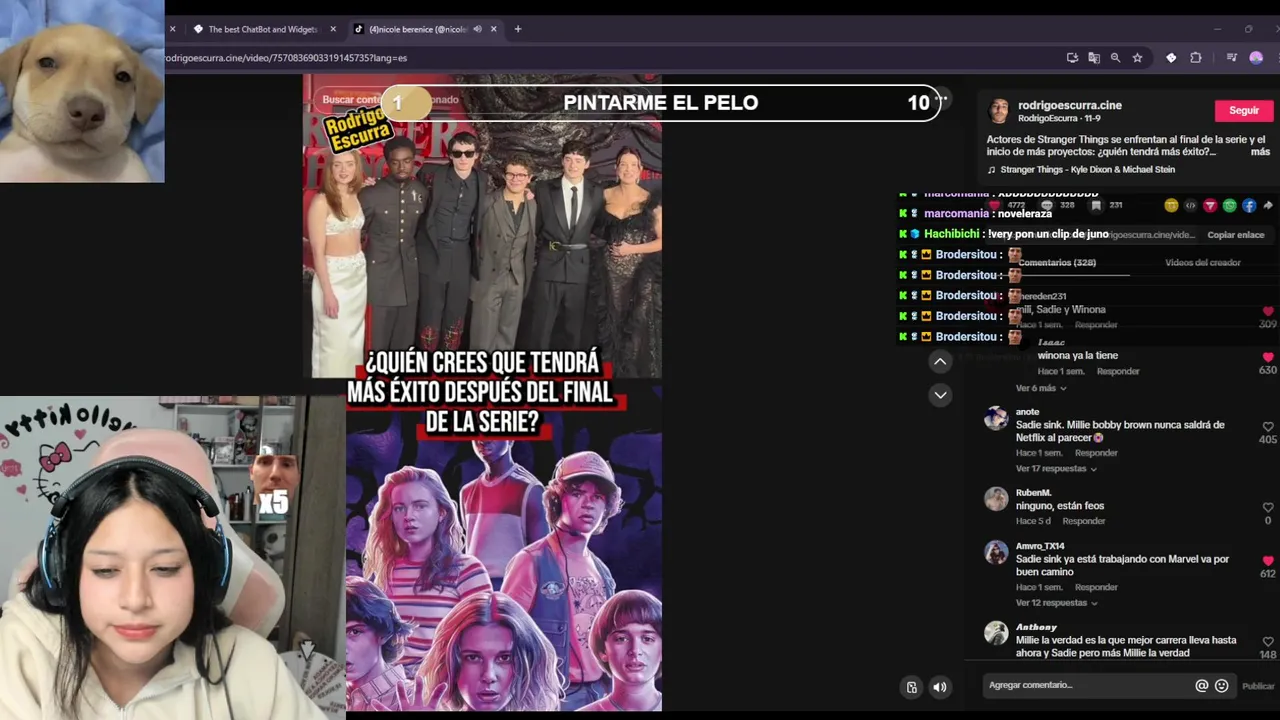The width and height of the screenshot is (1280, 720).
Task: Open anote's commenter avatar
Action: [x=996, y=418]
